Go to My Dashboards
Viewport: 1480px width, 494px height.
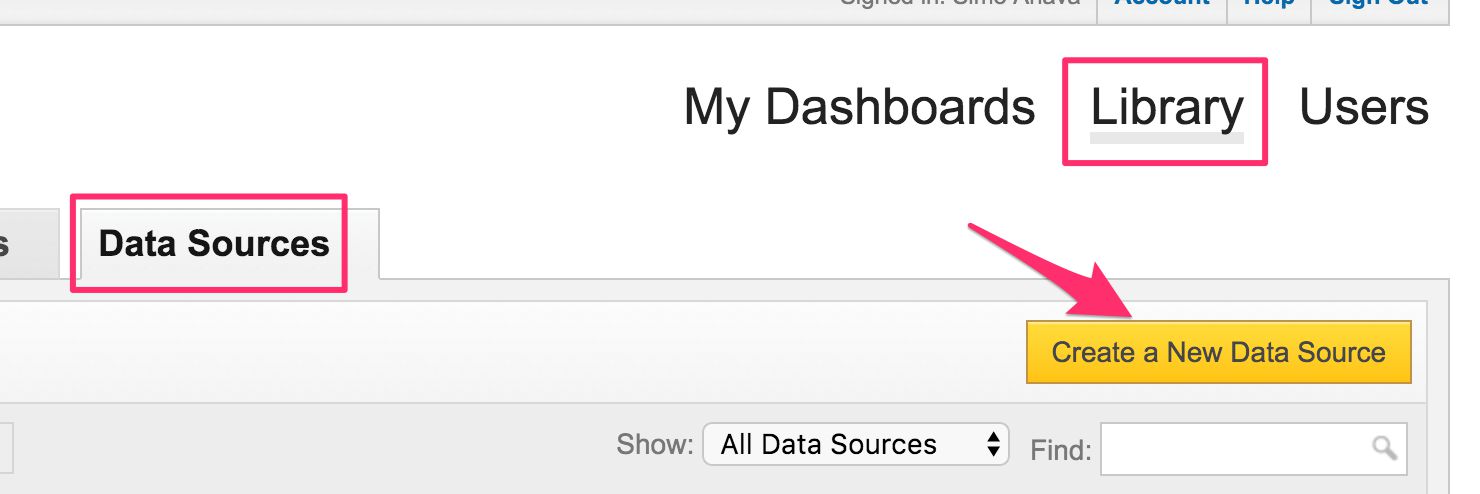pos(859,107)
